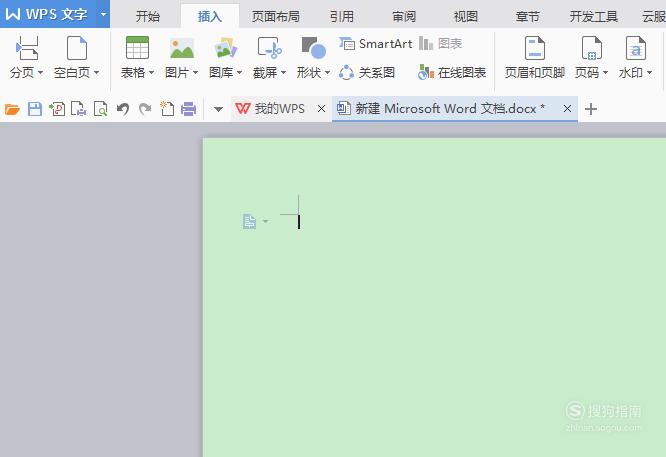
Task: Open the WPS 文字 application menu arrow
Action: click(x=103, y=14)
